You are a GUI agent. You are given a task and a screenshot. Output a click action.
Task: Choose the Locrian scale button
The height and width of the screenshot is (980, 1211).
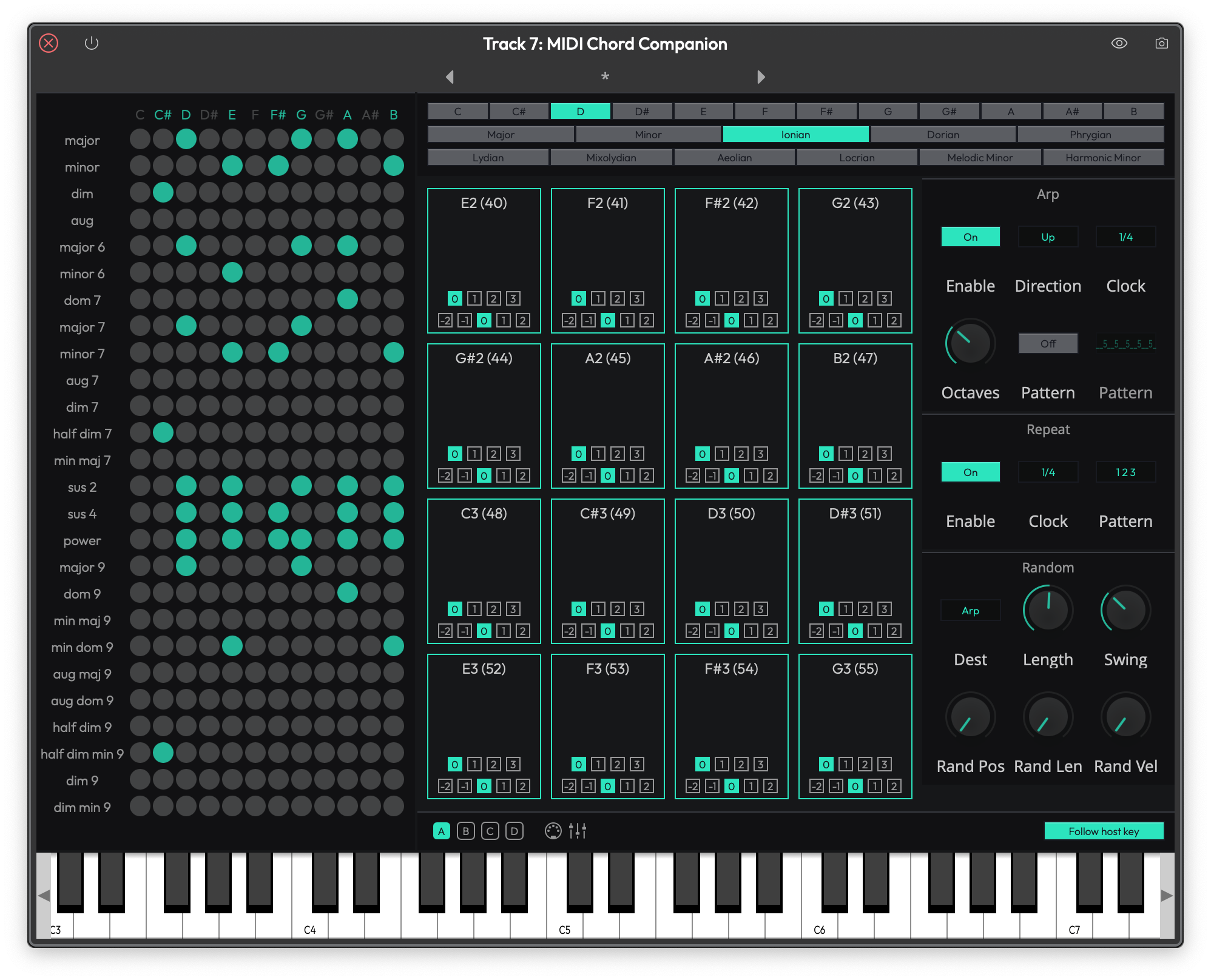(857, 157)
